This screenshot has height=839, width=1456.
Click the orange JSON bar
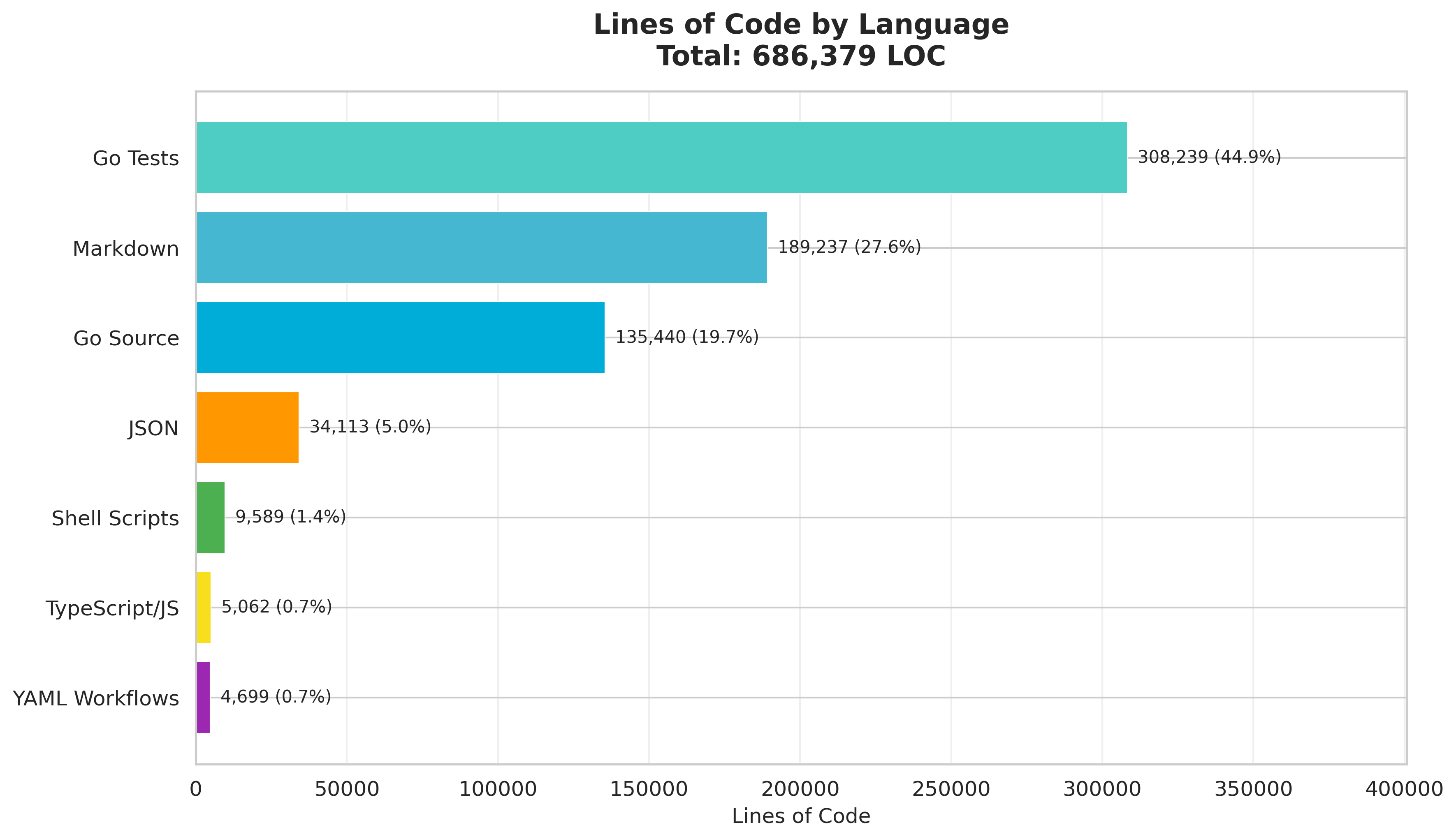tap(247, 428)
